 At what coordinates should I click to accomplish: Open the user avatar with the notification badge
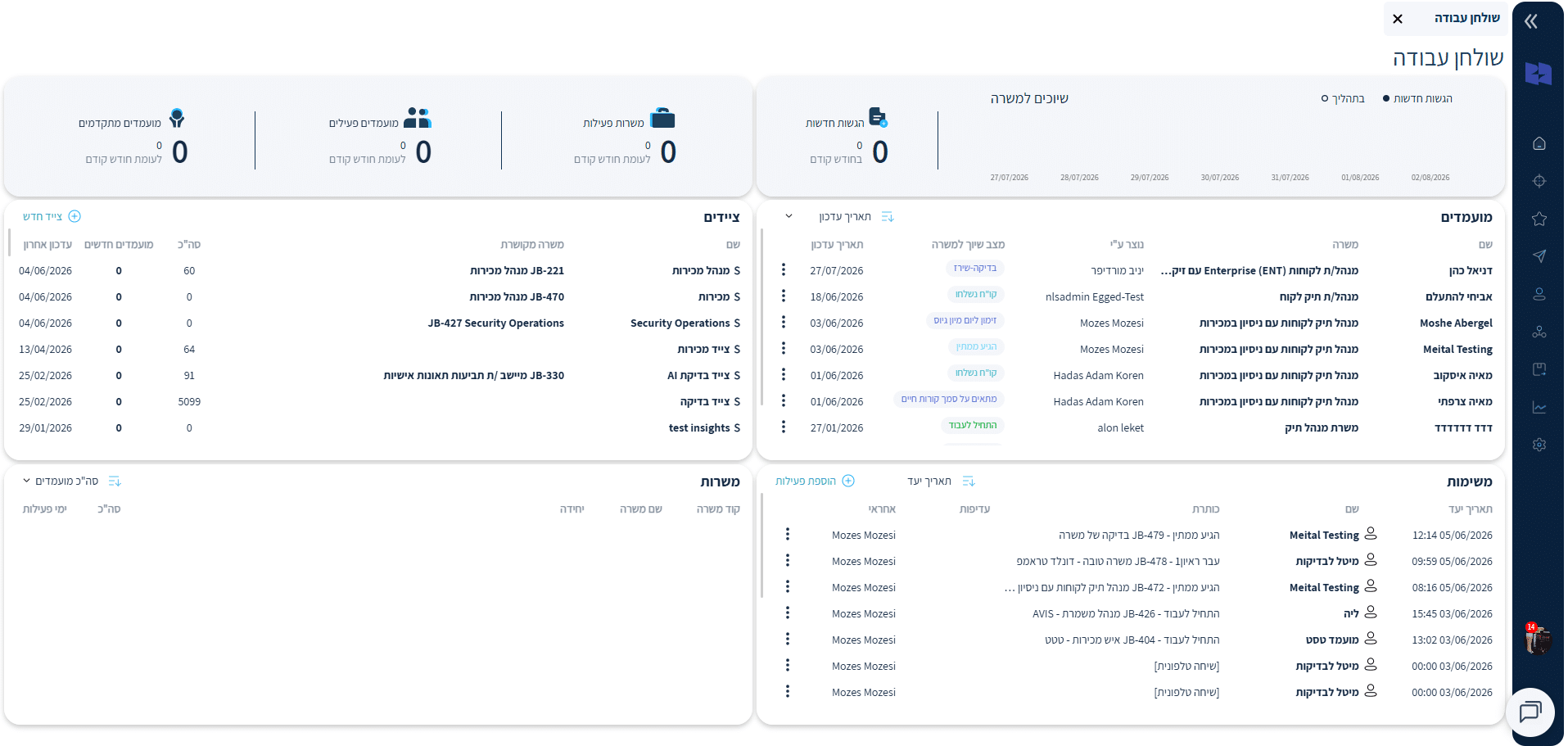point(1538,639)
